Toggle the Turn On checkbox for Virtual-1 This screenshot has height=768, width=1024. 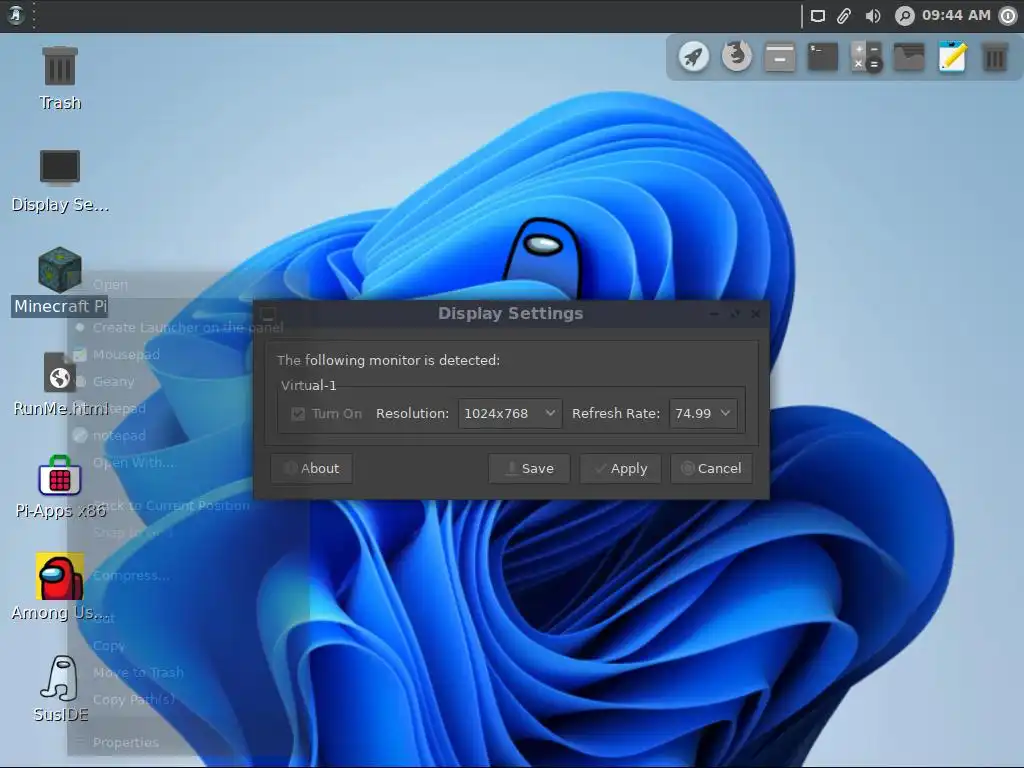click(x=298, y=414)
